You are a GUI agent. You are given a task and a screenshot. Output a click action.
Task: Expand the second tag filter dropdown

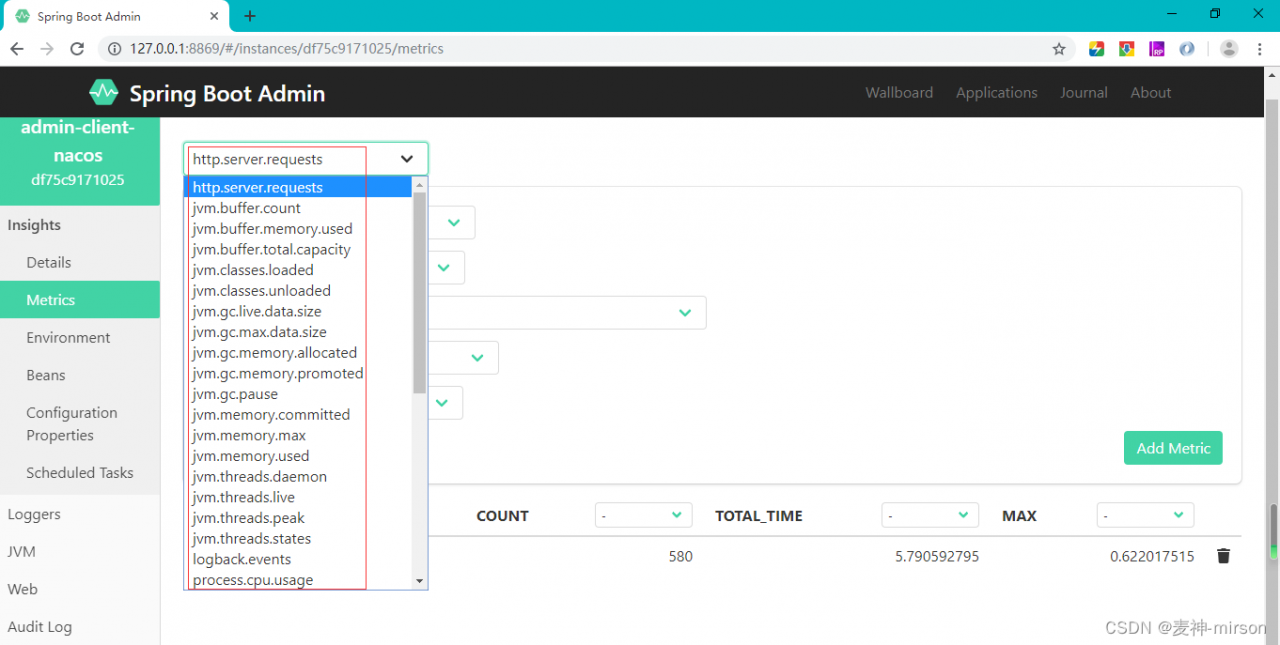point(446,267)
